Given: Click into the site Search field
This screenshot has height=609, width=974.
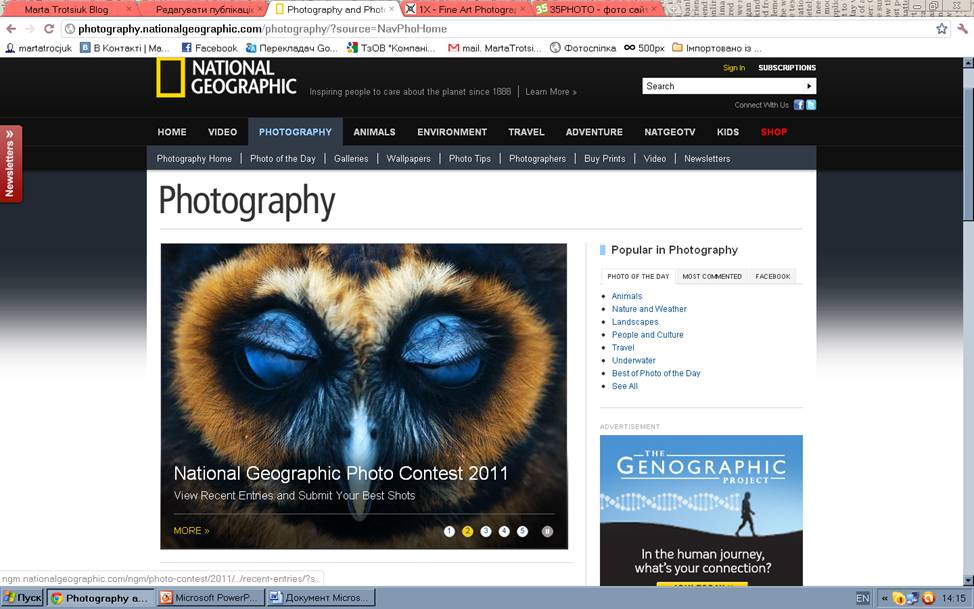Looking at the screenshot, I should [x=722, y=86].
